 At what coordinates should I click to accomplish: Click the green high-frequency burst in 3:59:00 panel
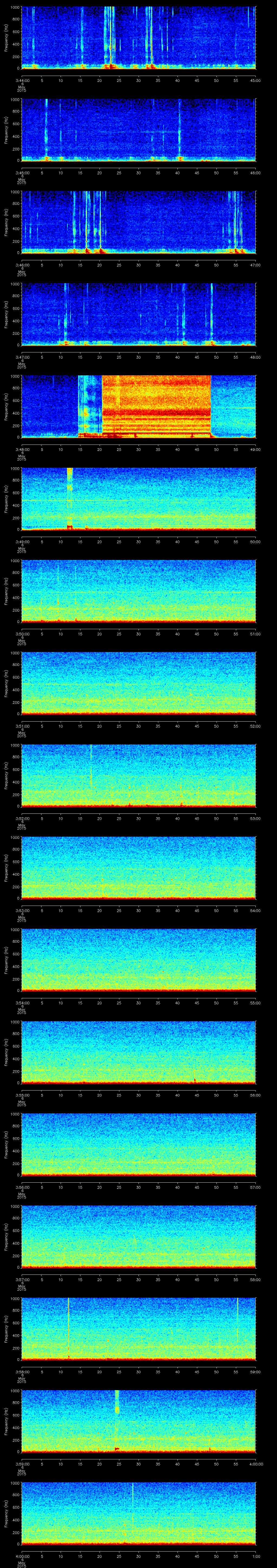[x=117, y=1401]
